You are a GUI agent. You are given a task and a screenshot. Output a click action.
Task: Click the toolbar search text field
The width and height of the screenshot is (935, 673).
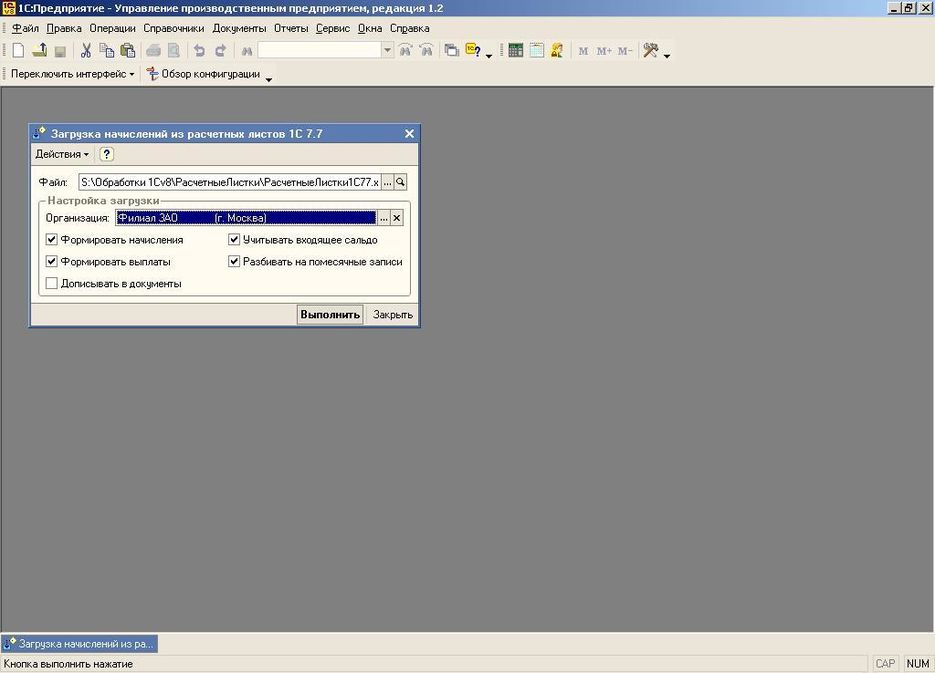pos(320,51)
